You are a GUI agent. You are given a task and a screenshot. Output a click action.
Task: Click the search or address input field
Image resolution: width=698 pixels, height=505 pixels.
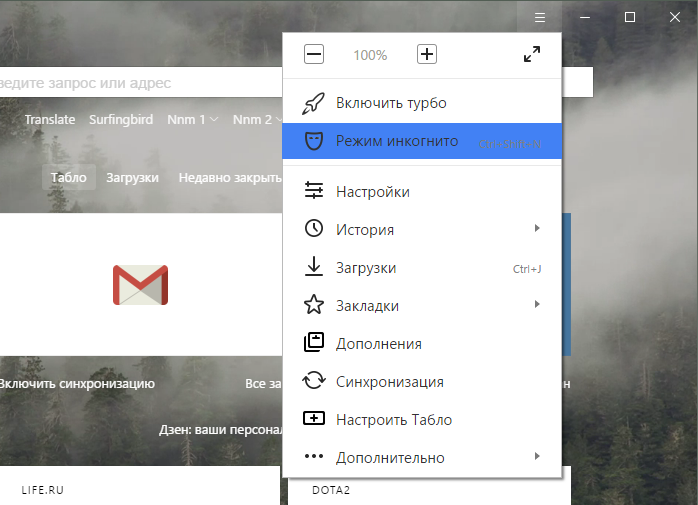(141, 82)
